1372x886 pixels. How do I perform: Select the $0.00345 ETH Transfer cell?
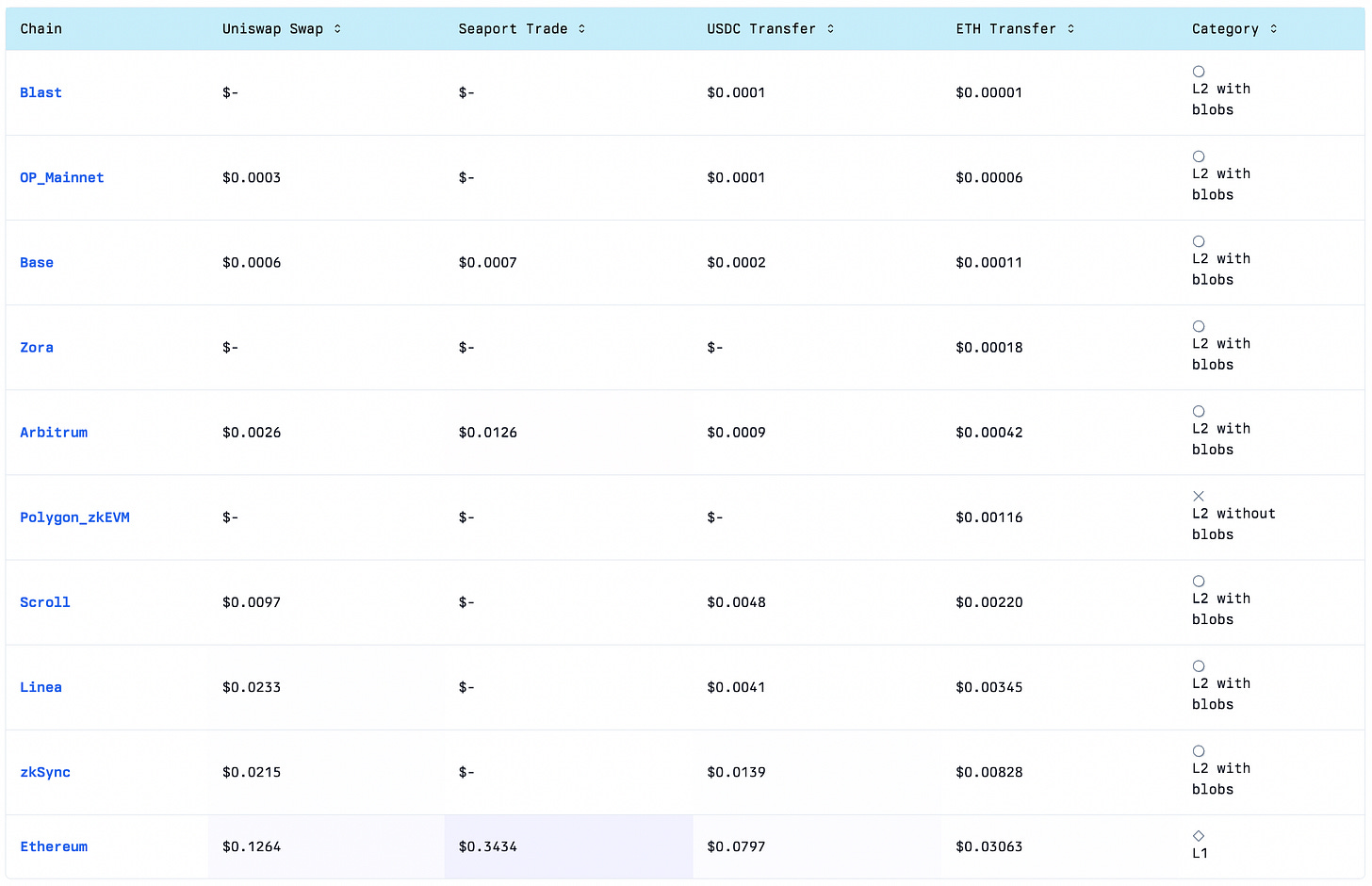point(1060,687)
